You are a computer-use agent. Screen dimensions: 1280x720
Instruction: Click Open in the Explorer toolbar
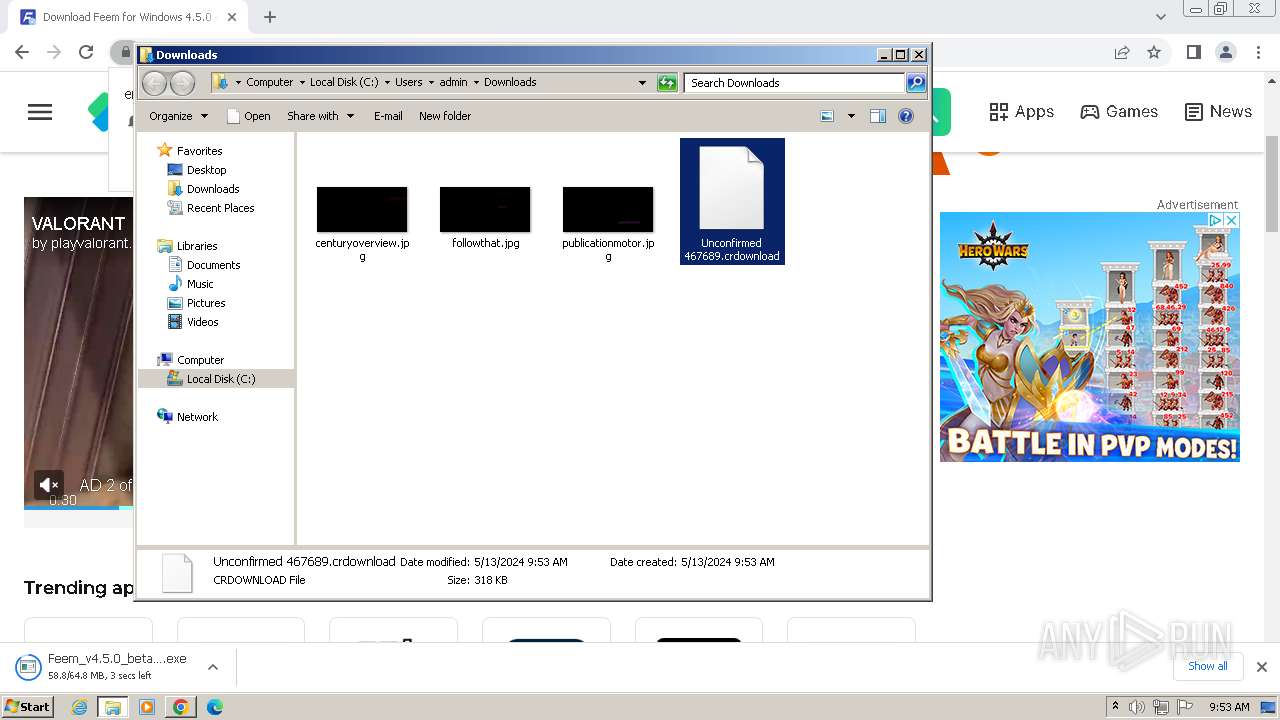249,116
